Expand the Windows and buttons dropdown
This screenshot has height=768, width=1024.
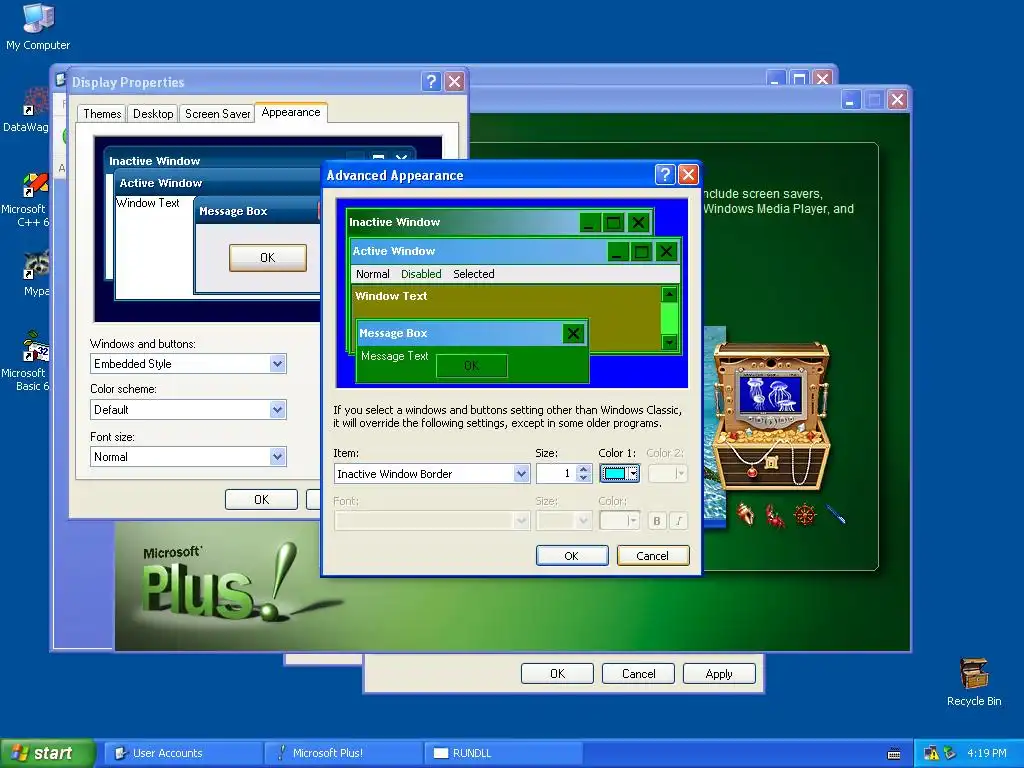pos(278,364)
